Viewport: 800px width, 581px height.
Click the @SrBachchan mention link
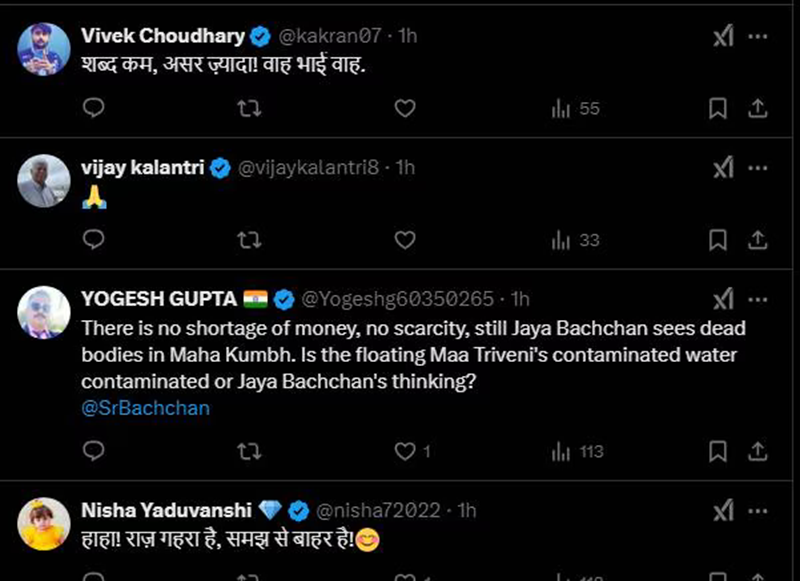145,408
